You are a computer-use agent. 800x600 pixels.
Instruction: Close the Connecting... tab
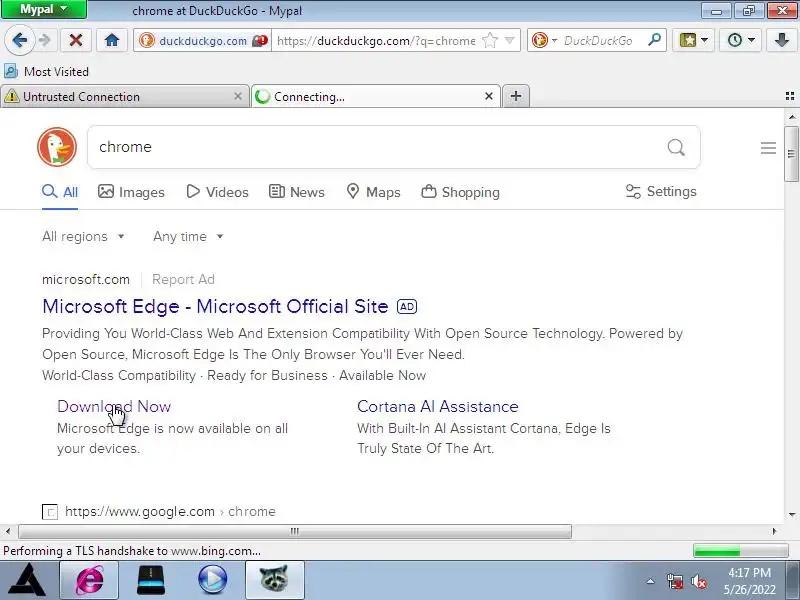tap(489, 96)
